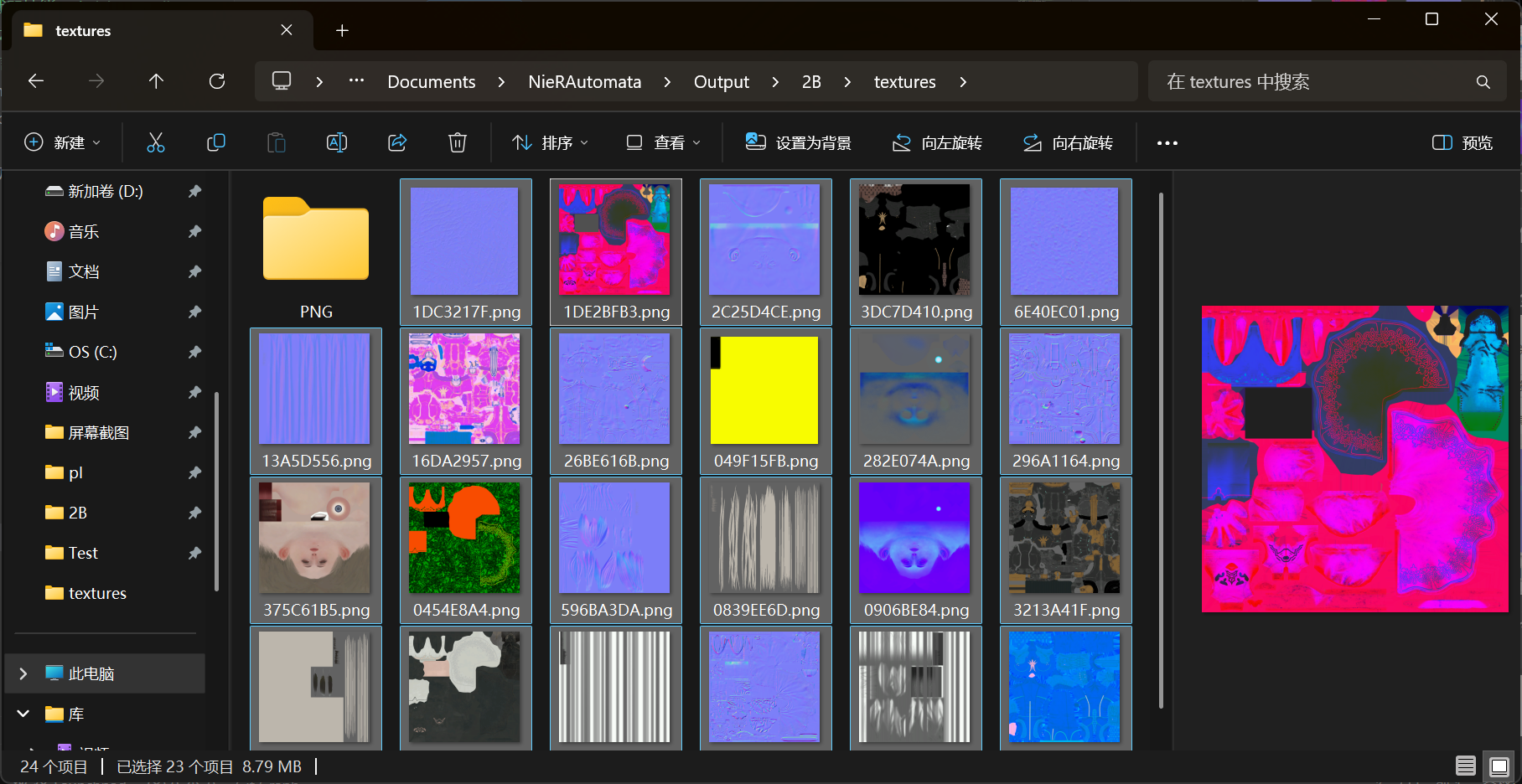Click Set as background button
This screenshot has height=784, width=1522.
(799, 142)
